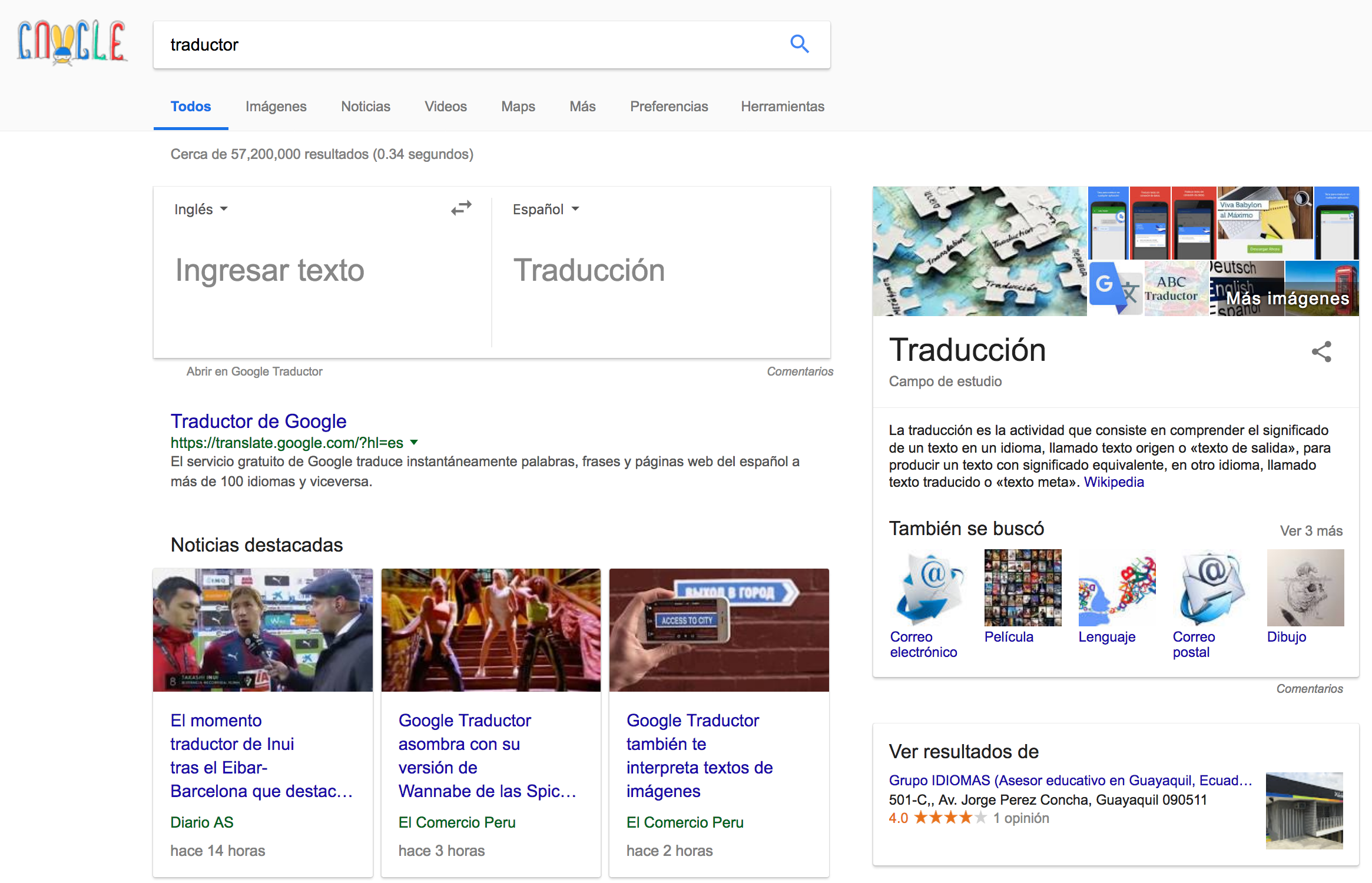This screenshot has width=1372, height=883.
Task: Open Preferencias menu
Action: click(x=669, y=107)
